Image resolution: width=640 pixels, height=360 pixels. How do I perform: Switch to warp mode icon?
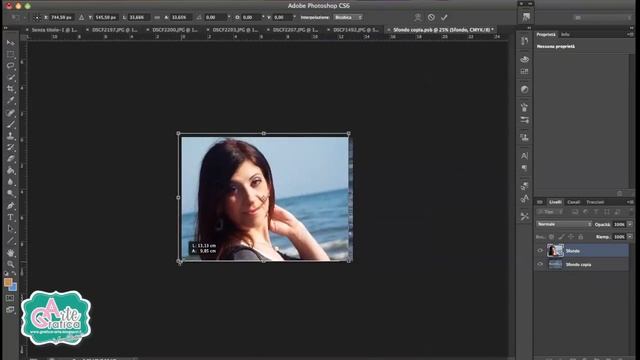[x=418, y=17]
